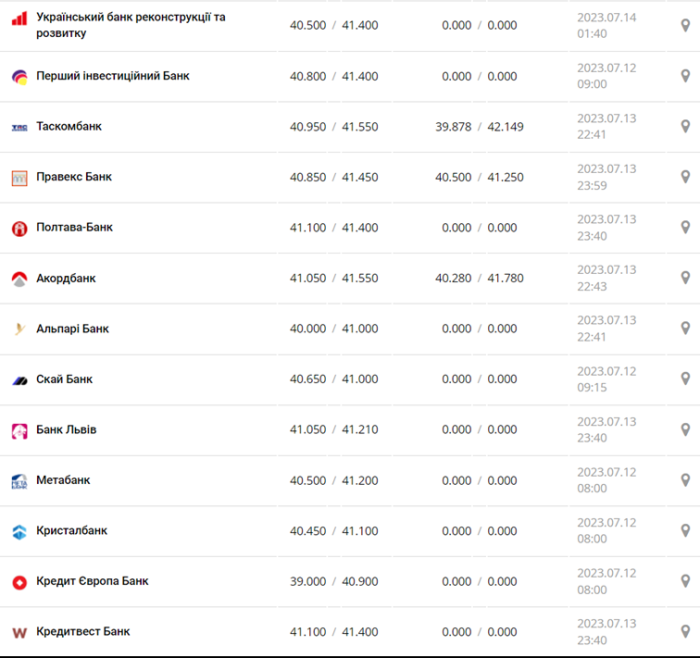Open Український банк реконструкції та розвитку link

point(130,25)
